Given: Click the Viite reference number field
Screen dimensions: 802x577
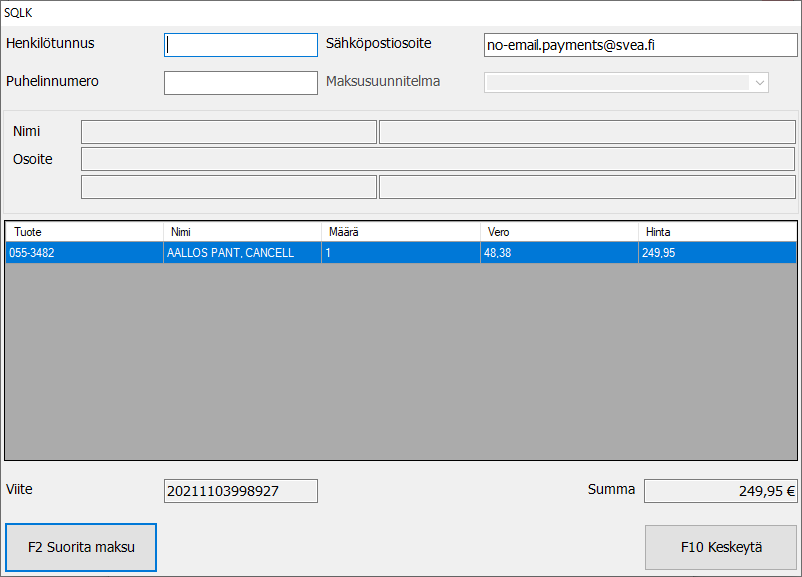Looking at the screenshot, I should click(x=240, y=491).
